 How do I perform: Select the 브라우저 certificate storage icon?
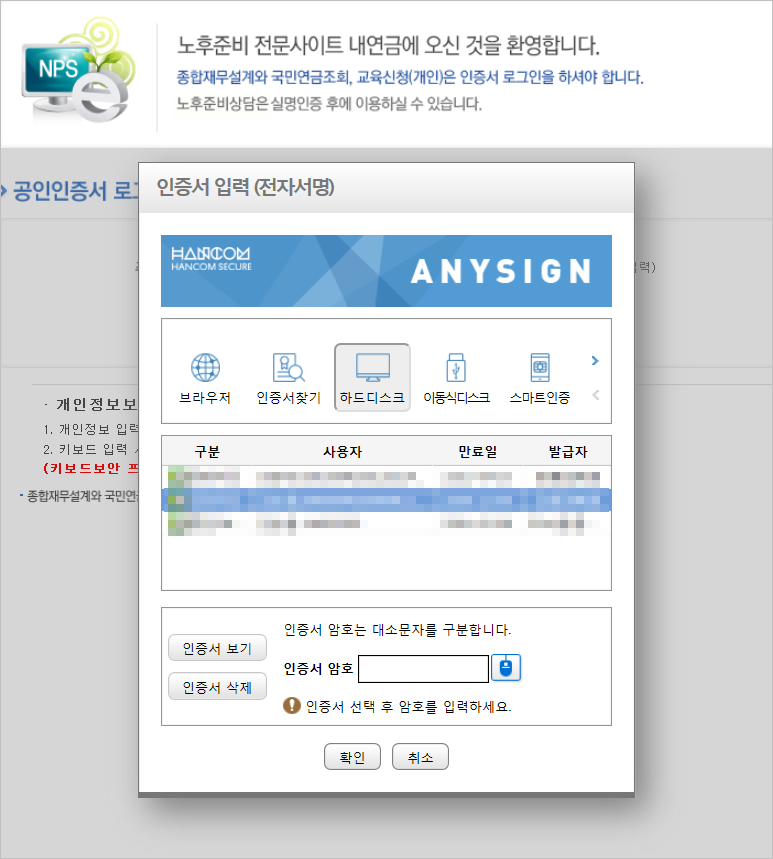[205, 378]
